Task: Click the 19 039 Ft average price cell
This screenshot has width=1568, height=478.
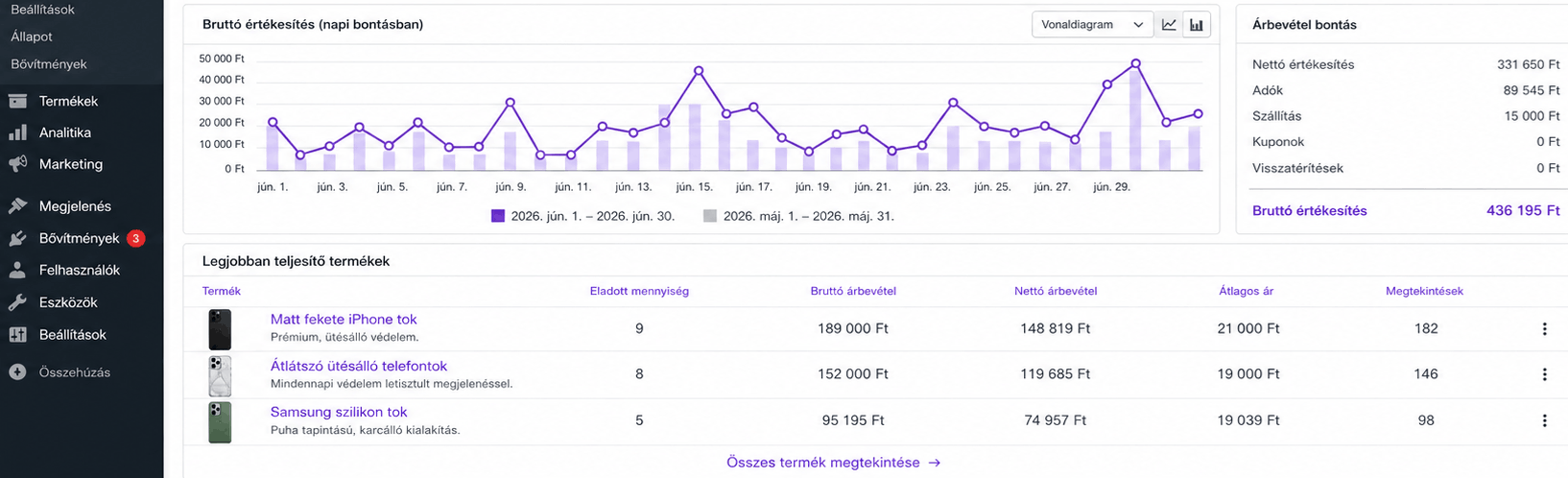Action: (1248, 420)
